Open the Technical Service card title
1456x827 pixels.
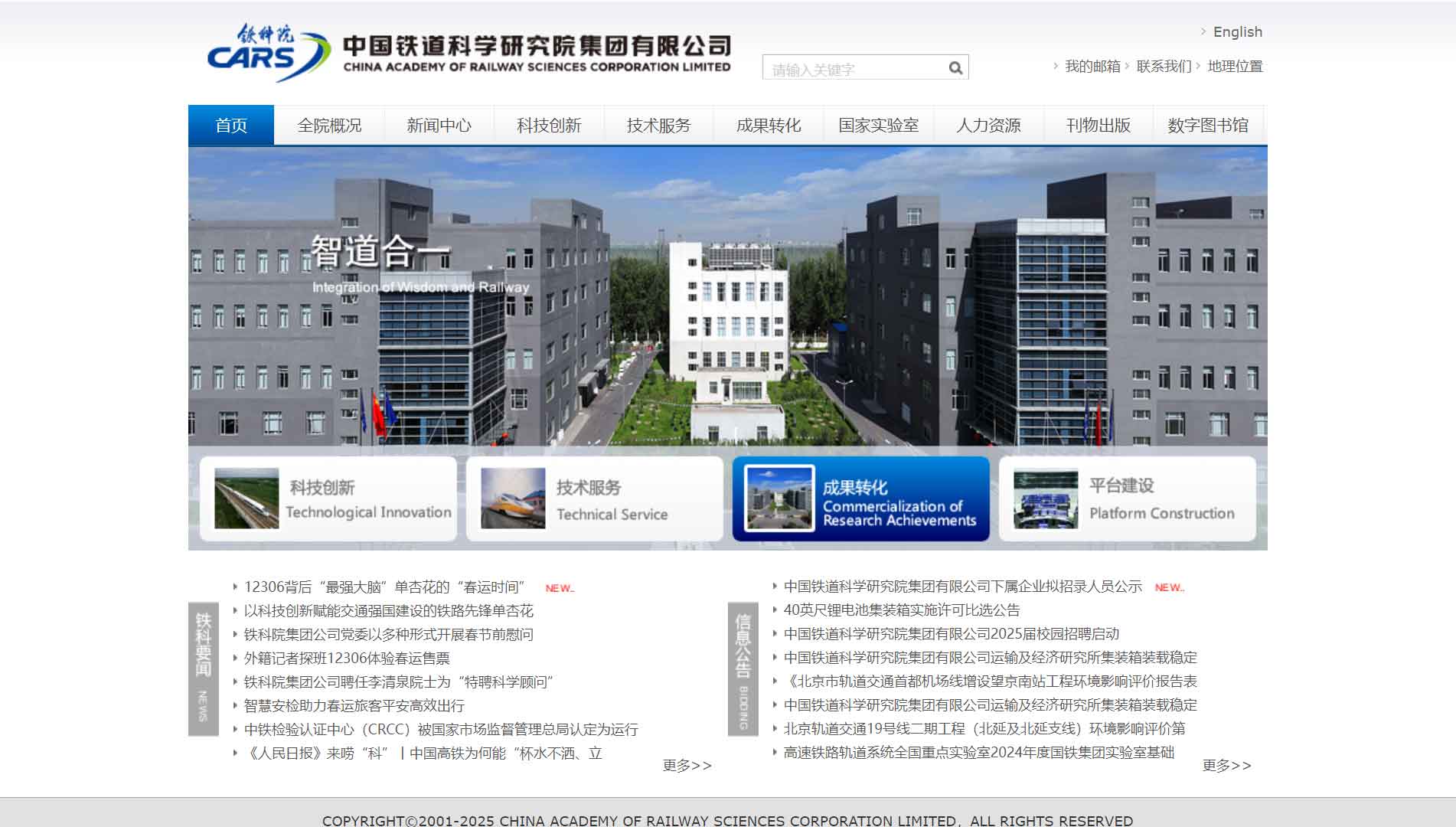click(612, 501)
